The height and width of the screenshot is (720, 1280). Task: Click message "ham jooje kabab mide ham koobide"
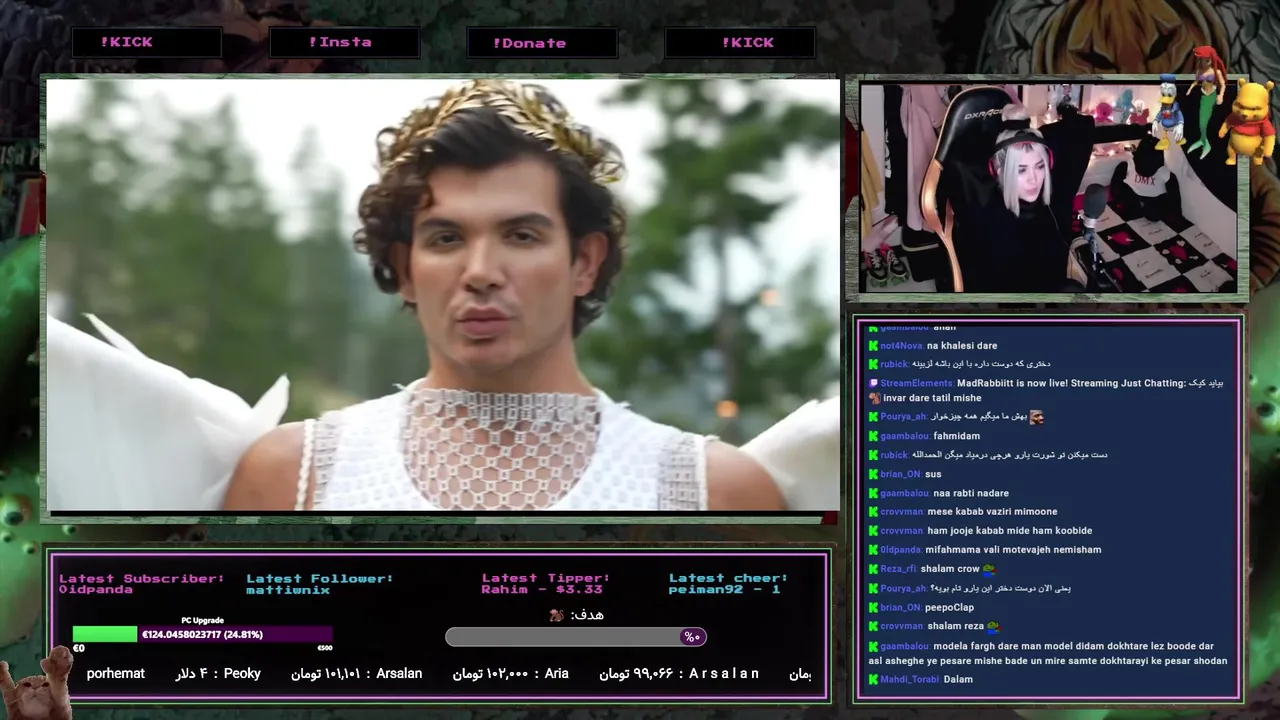[1009, 531]
